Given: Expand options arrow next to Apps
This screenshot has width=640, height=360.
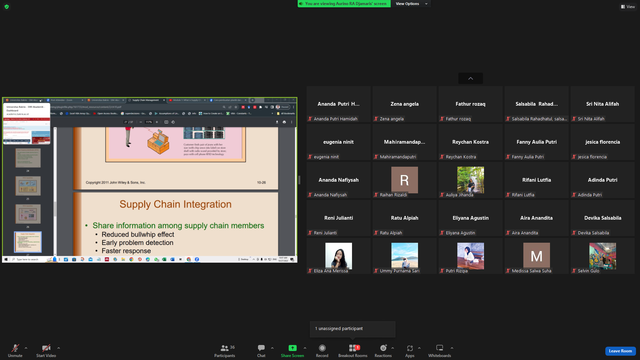Looking at the screenshot, I should 419,348.
